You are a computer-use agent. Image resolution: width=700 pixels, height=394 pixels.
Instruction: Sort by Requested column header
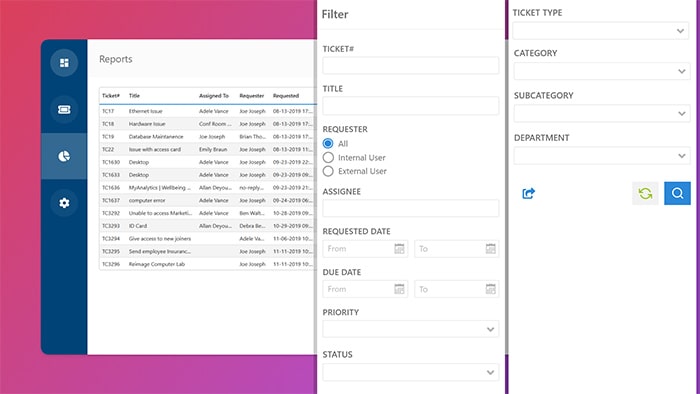[x=286, y=96]
